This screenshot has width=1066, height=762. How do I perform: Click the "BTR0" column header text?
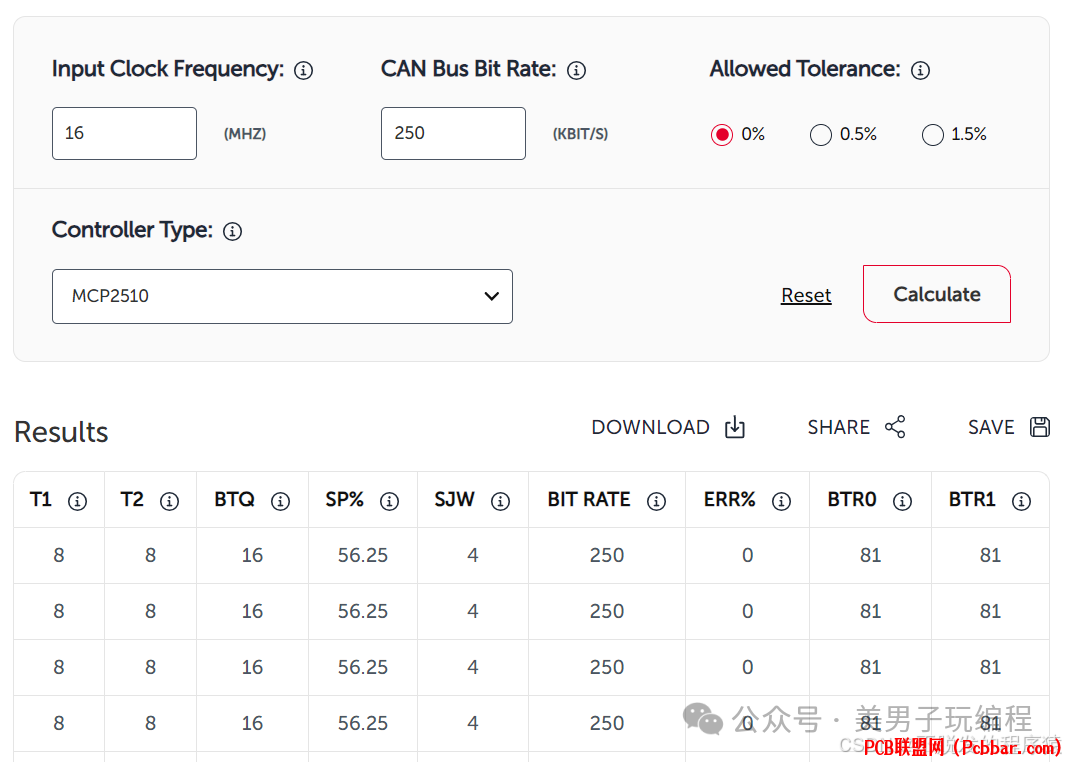[852, 500]
